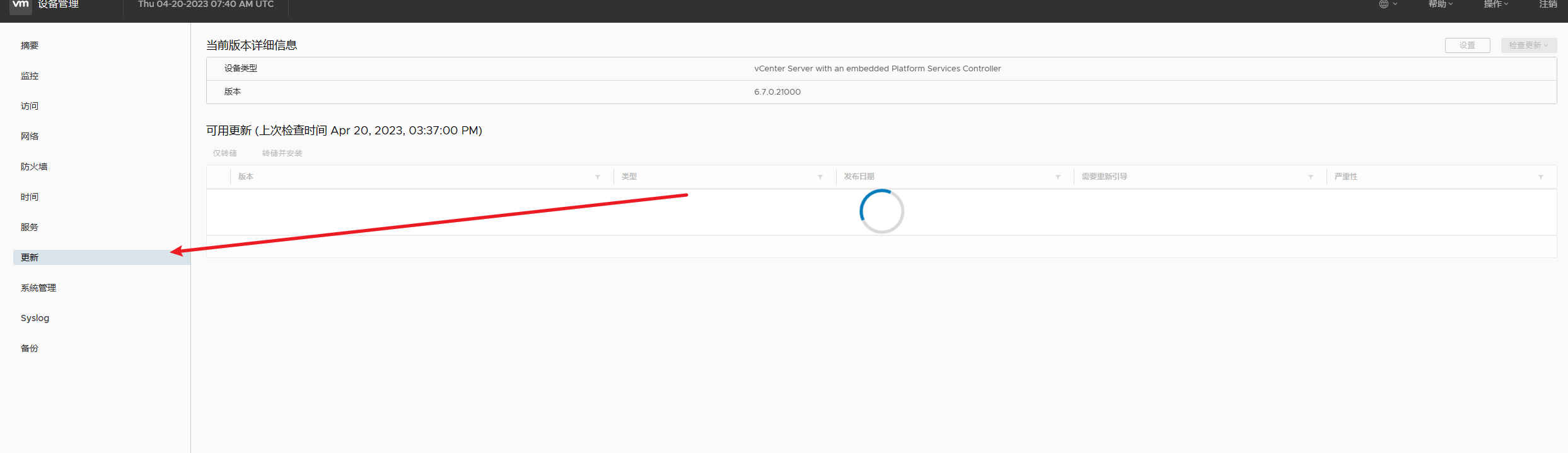Click the VMware vm logo
1568x453 pixels.
(x=20, y=4)
